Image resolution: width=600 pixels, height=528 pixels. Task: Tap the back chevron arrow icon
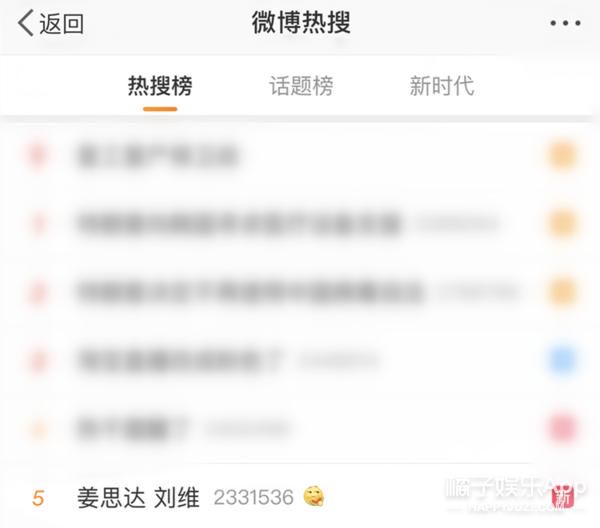(26, 23)
